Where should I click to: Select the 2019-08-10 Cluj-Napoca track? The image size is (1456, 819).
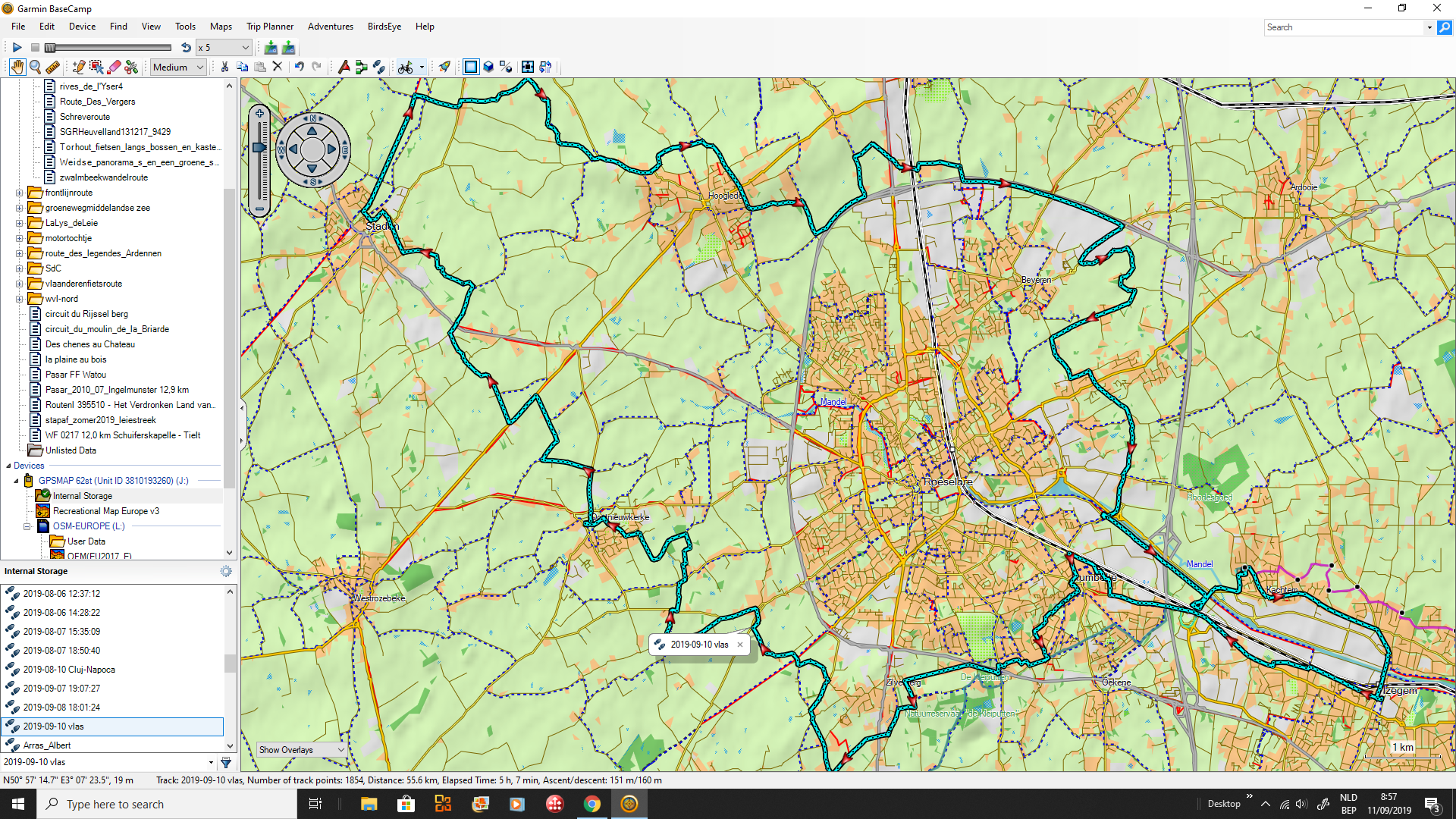tap(114, 670)
